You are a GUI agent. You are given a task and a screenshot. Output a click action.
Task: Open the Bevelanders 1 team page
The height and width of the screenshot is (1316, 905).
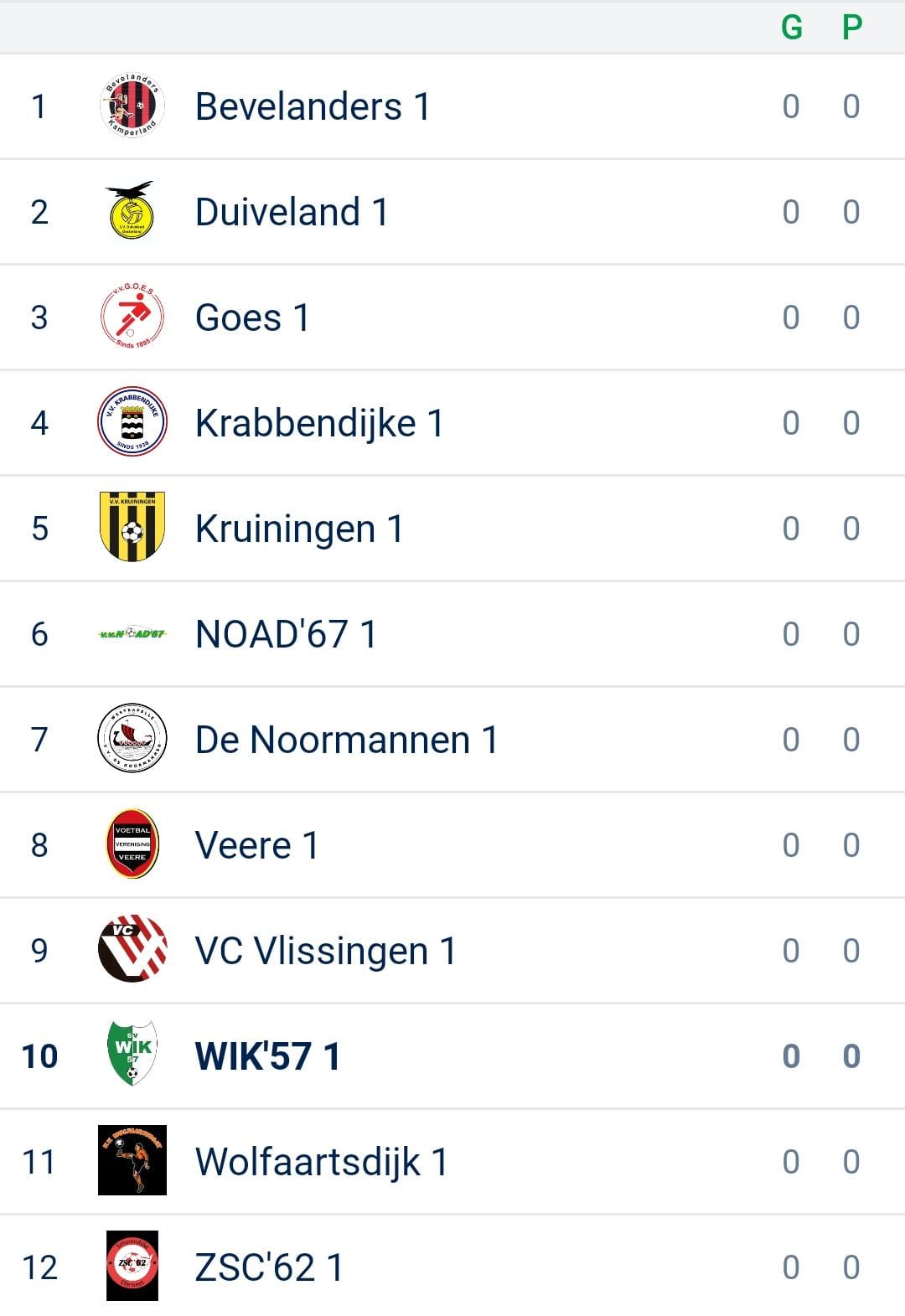coord(313,106)
